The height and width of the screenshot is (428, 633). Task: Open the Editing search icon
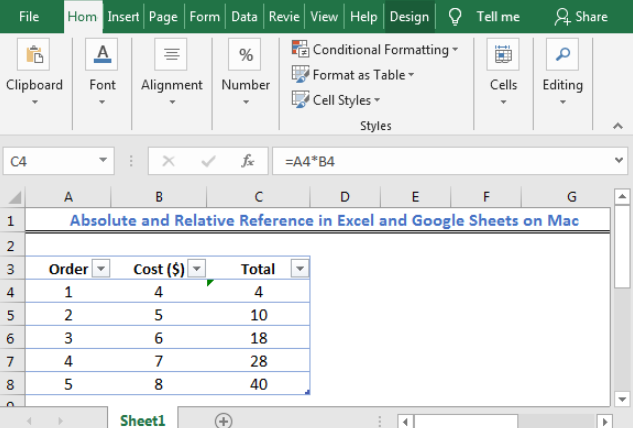pos(562,56)
